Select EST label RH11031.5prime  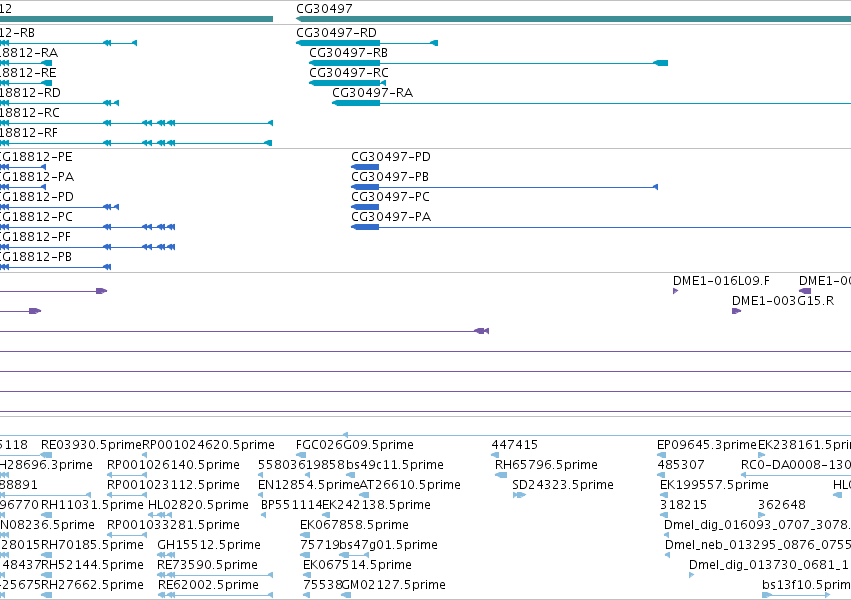[x=92, y=505]
